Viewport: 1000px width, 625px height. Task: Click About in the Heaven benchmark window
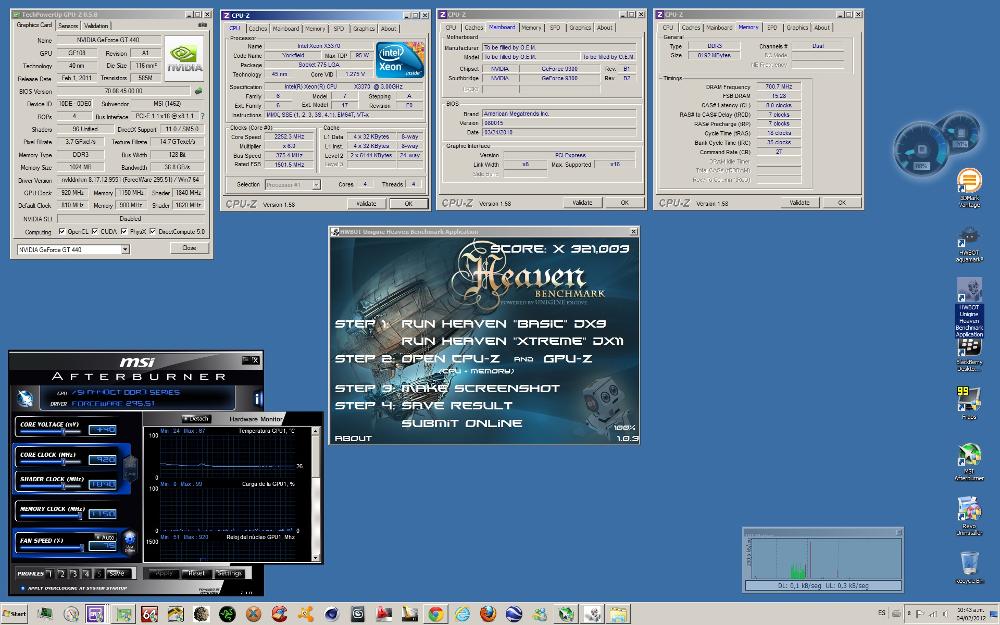click(x=353, y=438)
